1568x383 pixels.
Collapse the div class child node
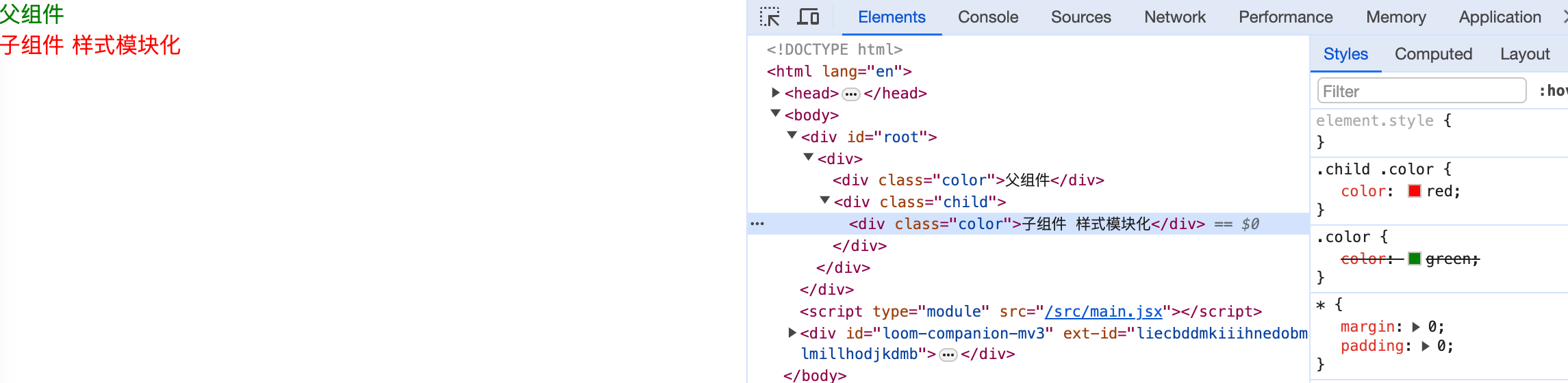(825, 201)
